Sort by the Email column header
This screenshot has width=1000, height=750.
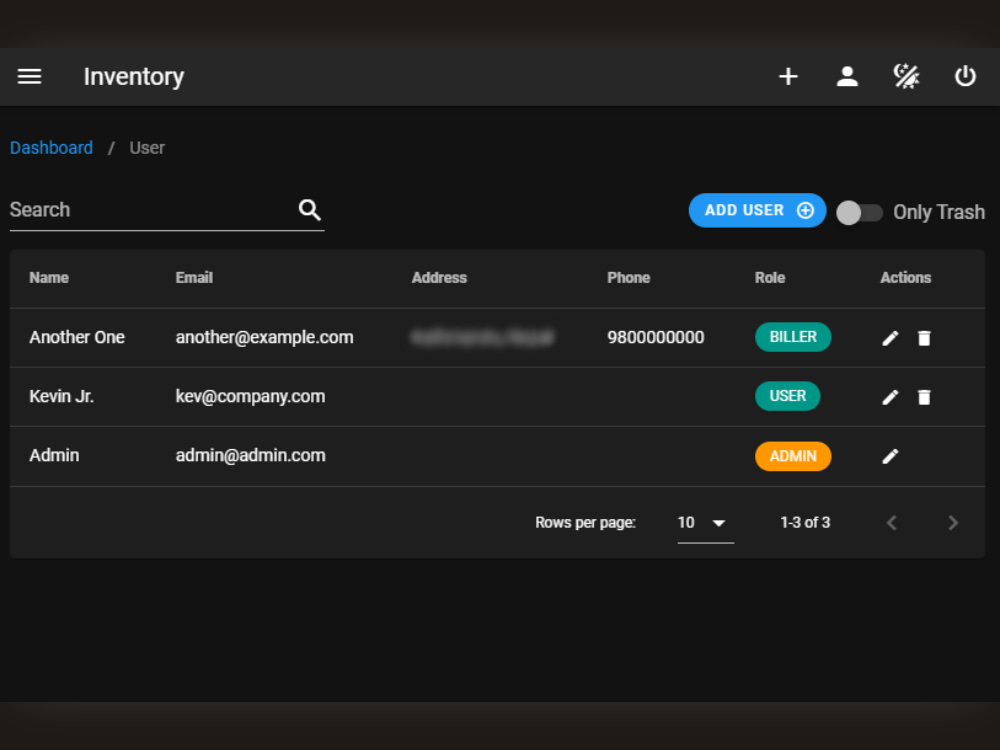[194, 278]
